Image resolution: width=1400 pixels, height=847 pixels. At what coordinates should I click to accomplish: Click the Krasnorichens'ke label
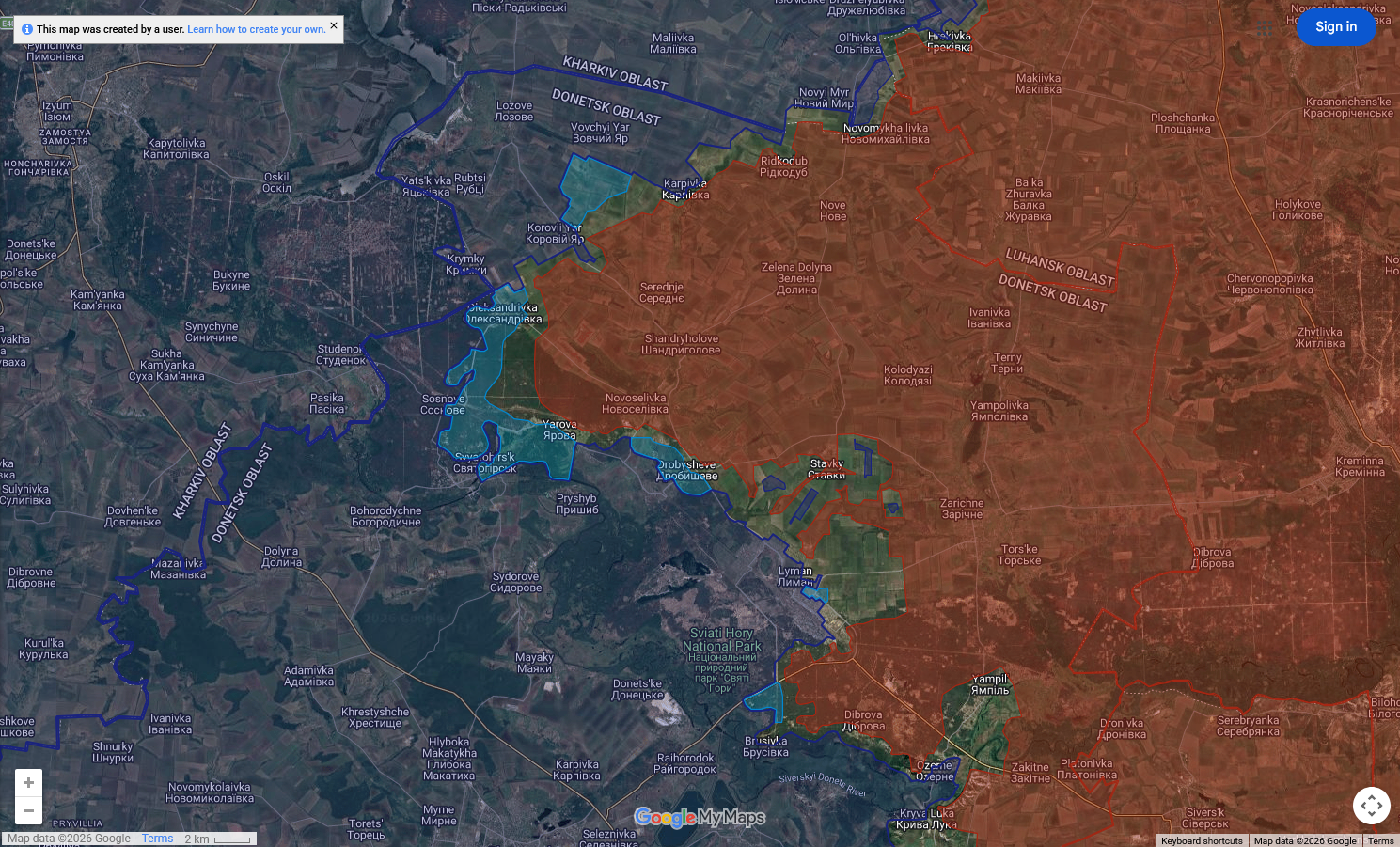[x=1348, y=107]
